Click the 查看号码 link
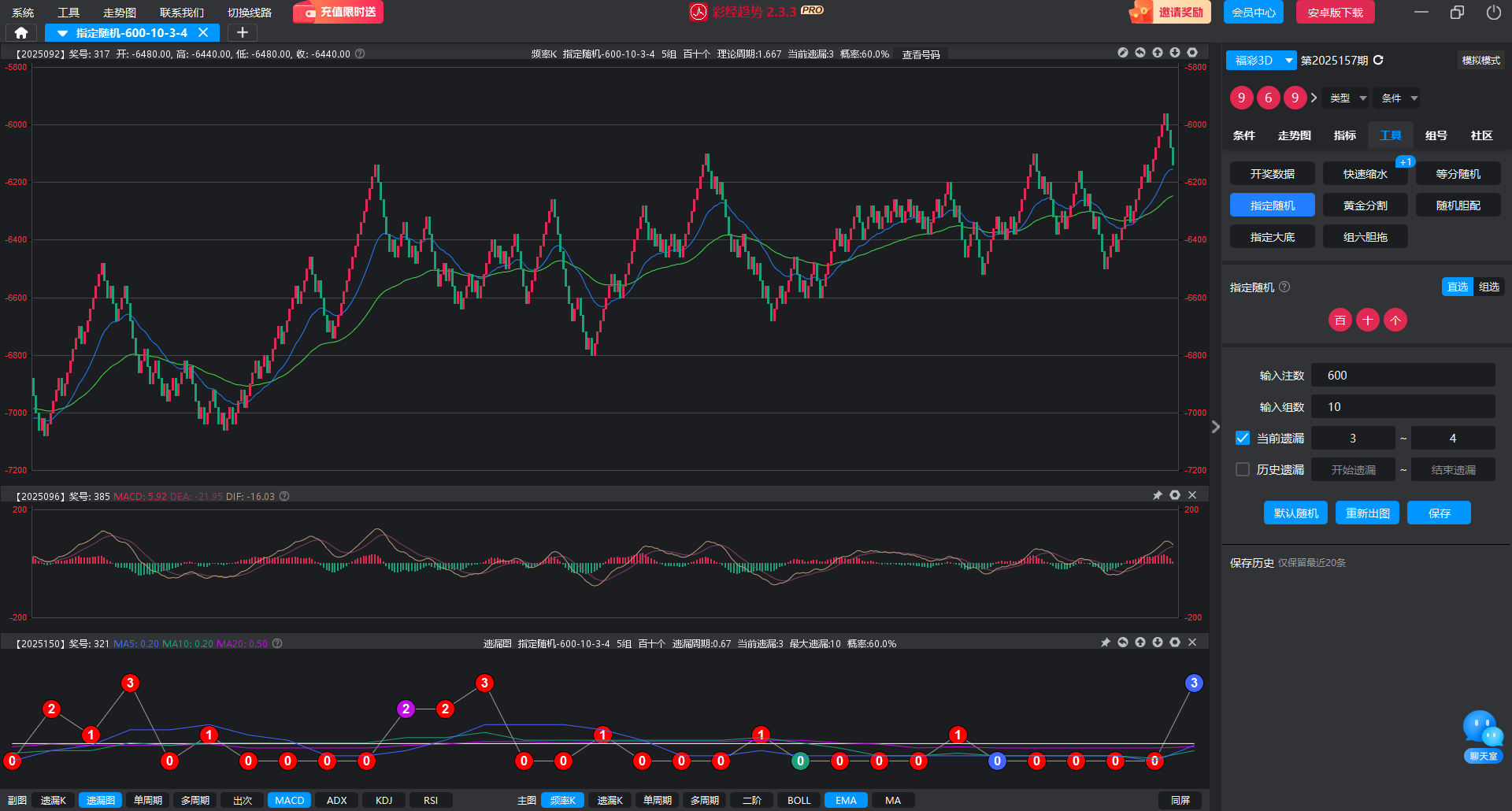 pos(921,54)
